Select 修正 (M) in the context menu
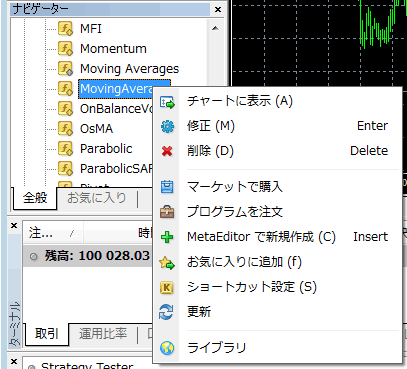This screenshot has height=369, width=407. tap(278, 126)
